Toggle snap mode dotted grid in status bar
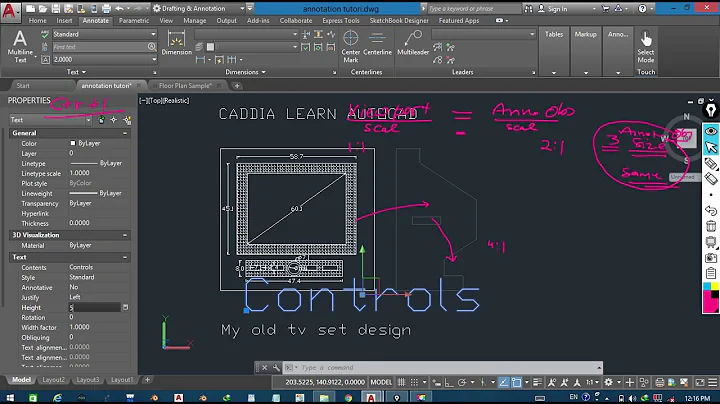Viewport: 720px width, 404px height. [x=414, y=382]
